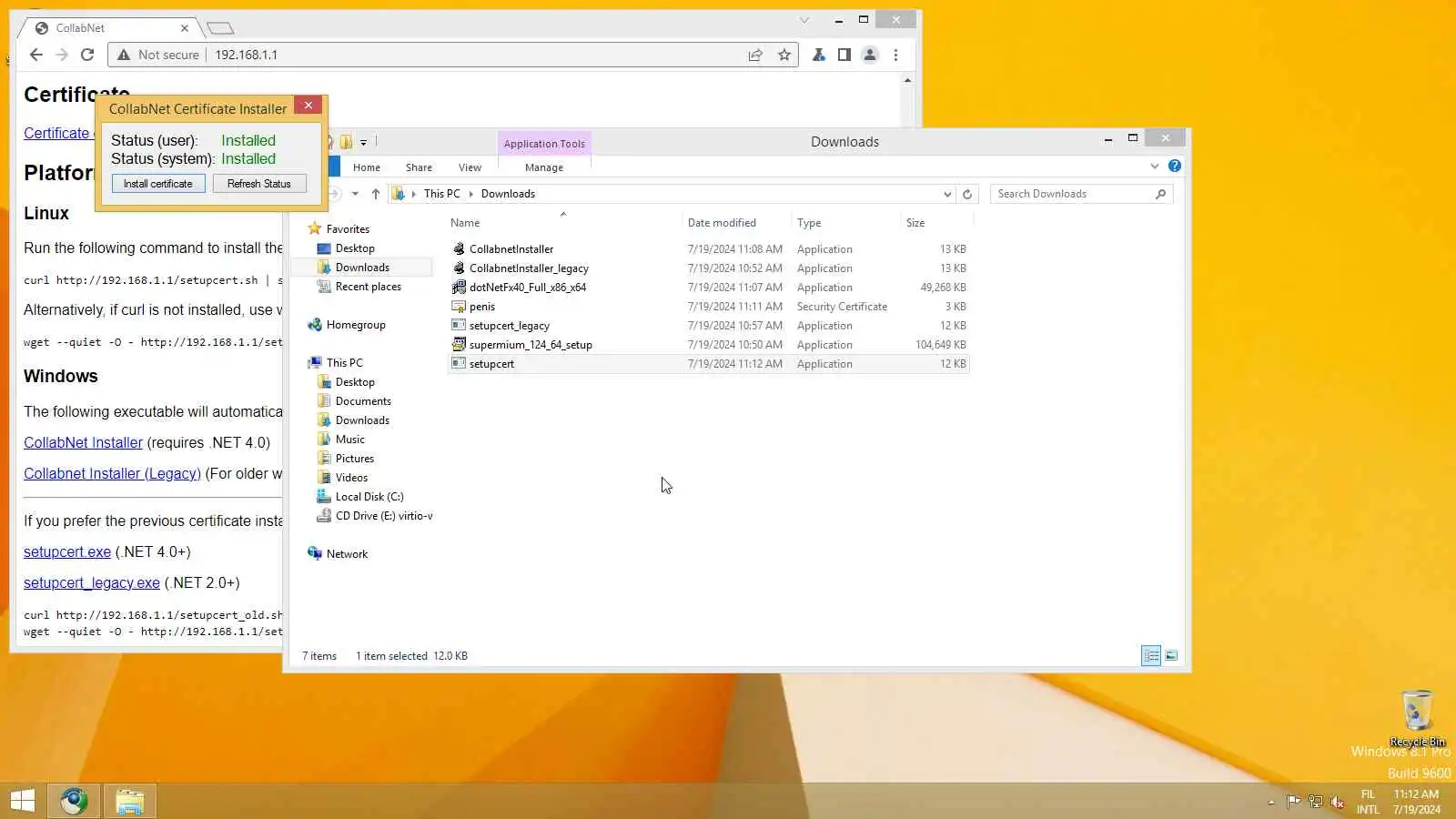Image resolution: width=1456 pixels, height=819 pixels.
Task: Go back in the browser
Action: [x=36, y=55]
